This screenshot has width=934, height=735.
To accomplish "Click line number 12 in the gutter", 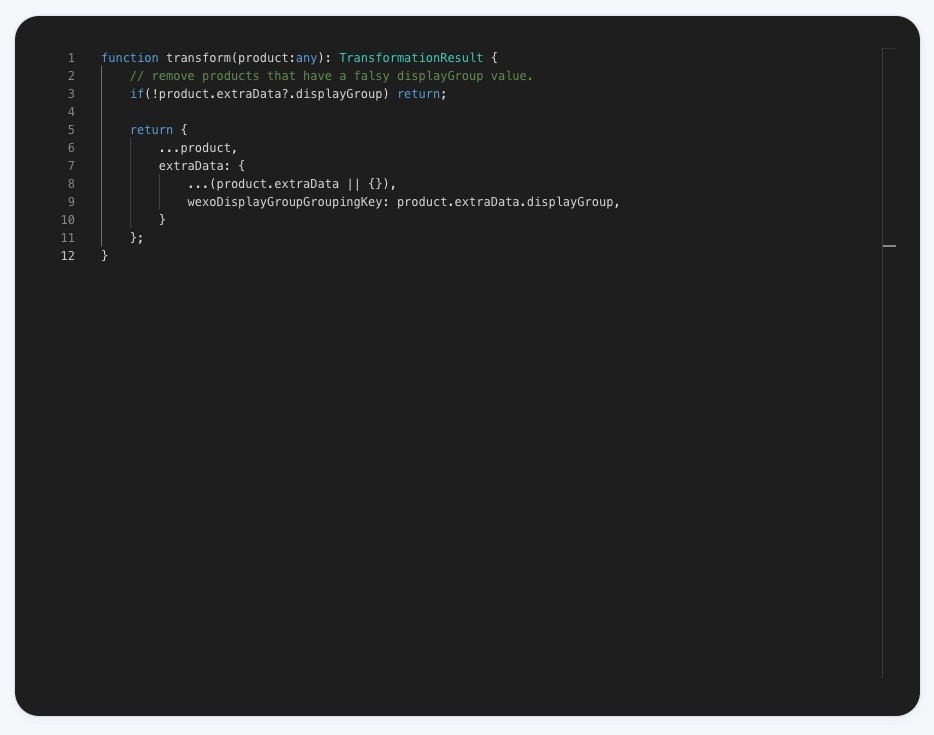I will point(68,256).
